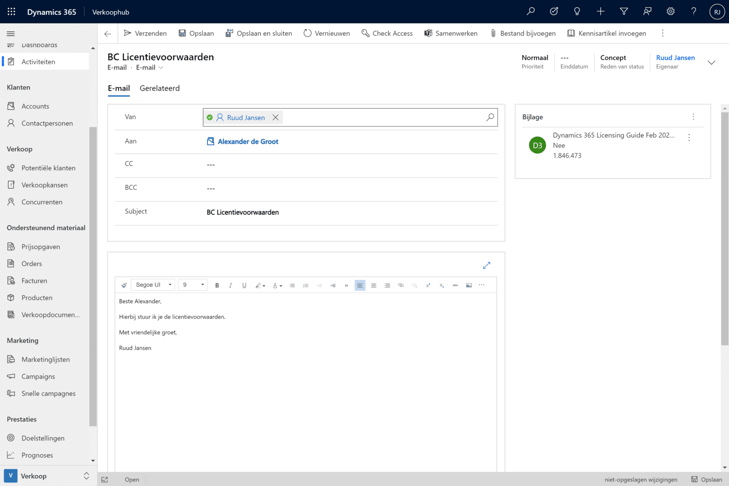This screenshot has height=486, width=729.
Task: Collapse the hamburger navigation menu
Action: [11, 33]
